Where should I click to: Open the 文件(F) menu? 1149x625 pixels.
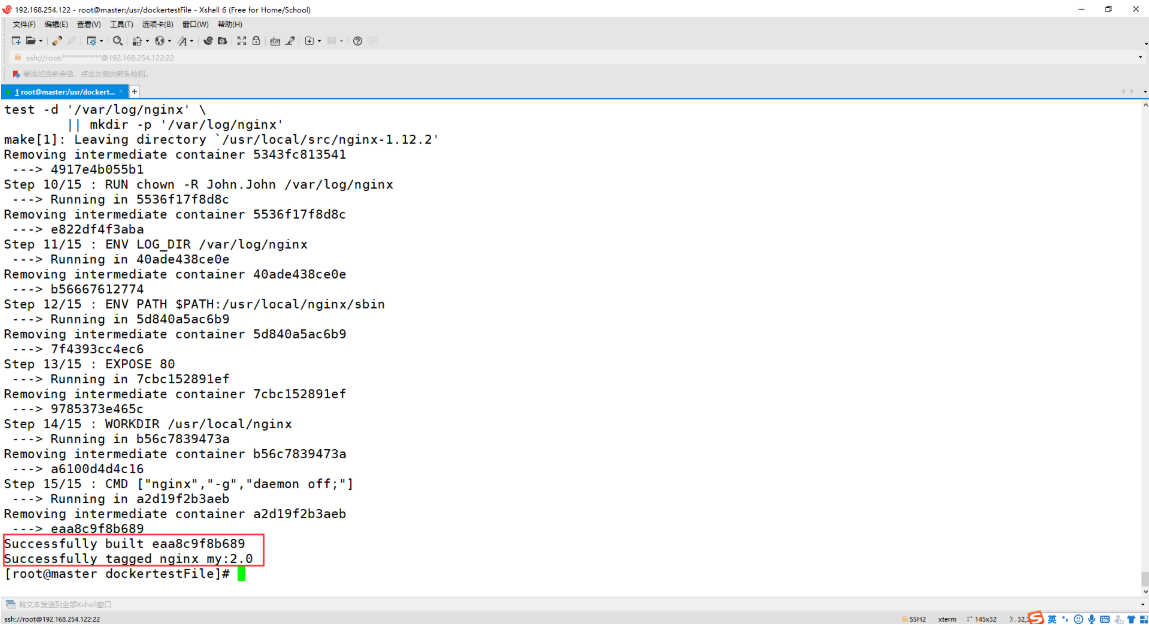click(23, 24)
